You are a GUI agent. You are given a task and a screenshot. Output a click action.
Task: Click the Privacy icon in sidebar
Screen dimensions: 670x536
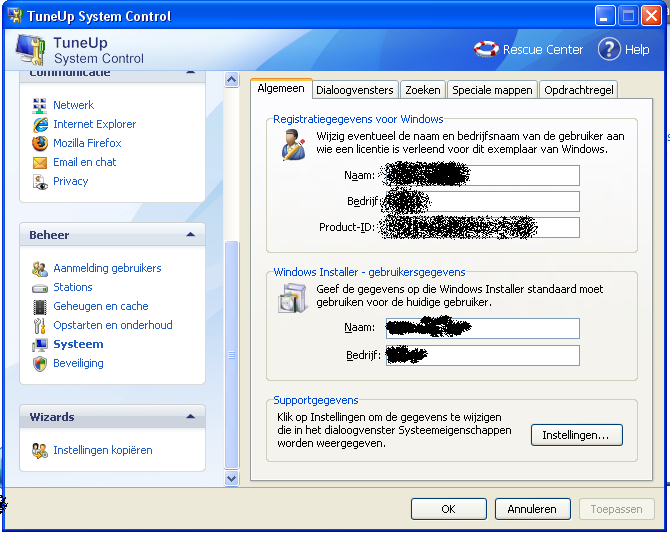(x=40, y=182)
